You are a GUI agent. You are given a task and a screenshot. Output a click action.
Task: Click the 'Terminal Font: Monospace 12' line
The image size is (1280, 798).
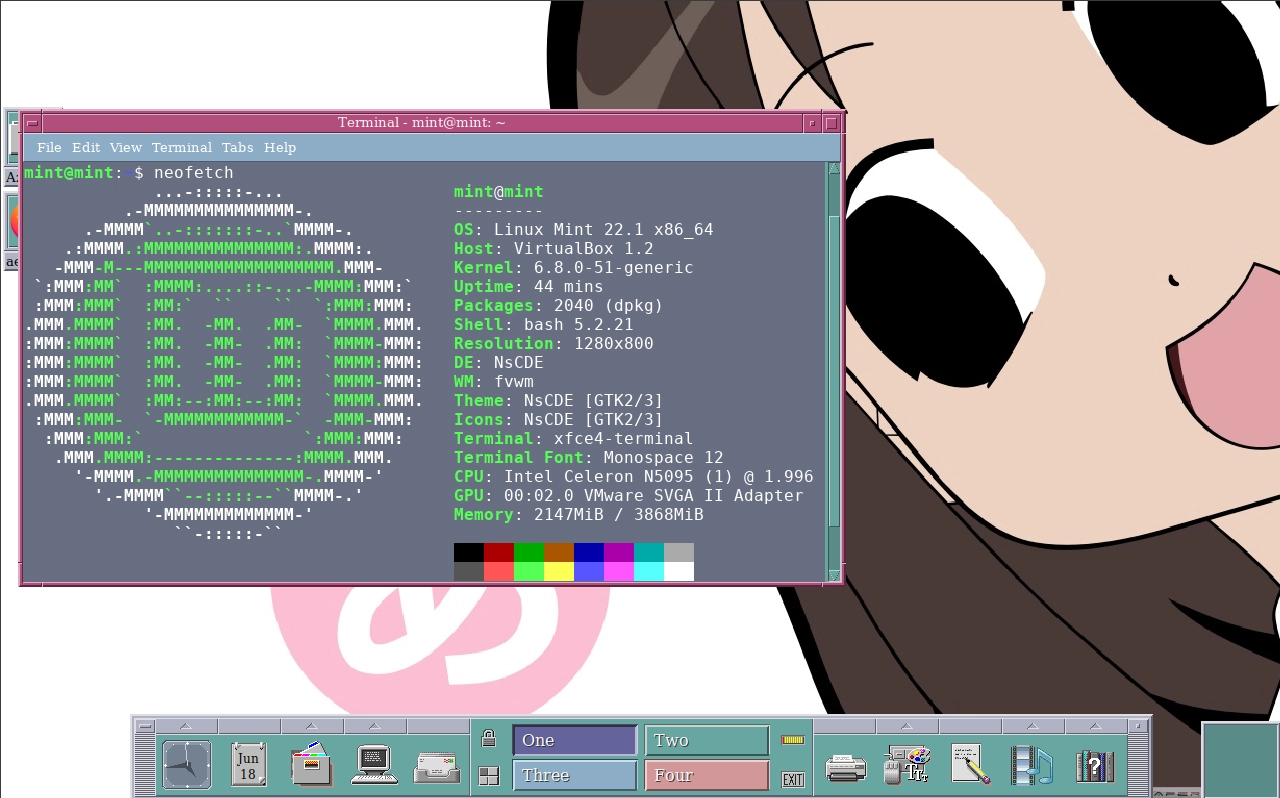(x=589, y=458)
